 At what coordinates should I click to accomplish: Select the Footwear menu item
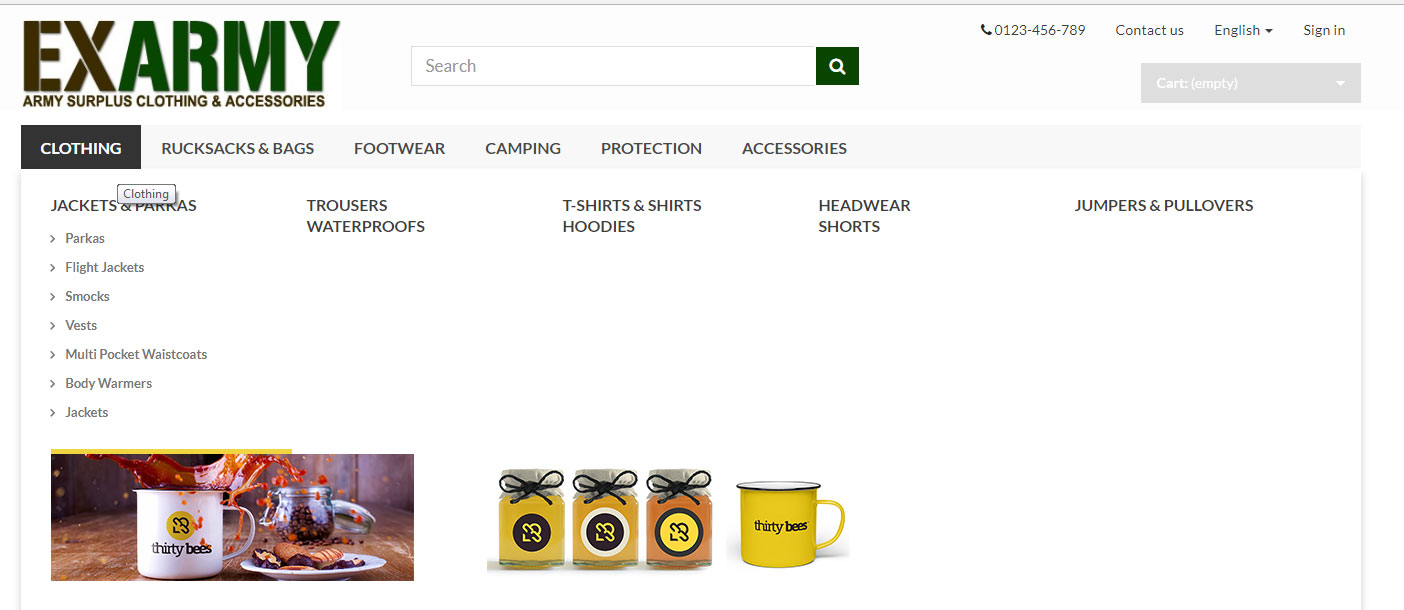pyautogui.click(x=399, y=148)
